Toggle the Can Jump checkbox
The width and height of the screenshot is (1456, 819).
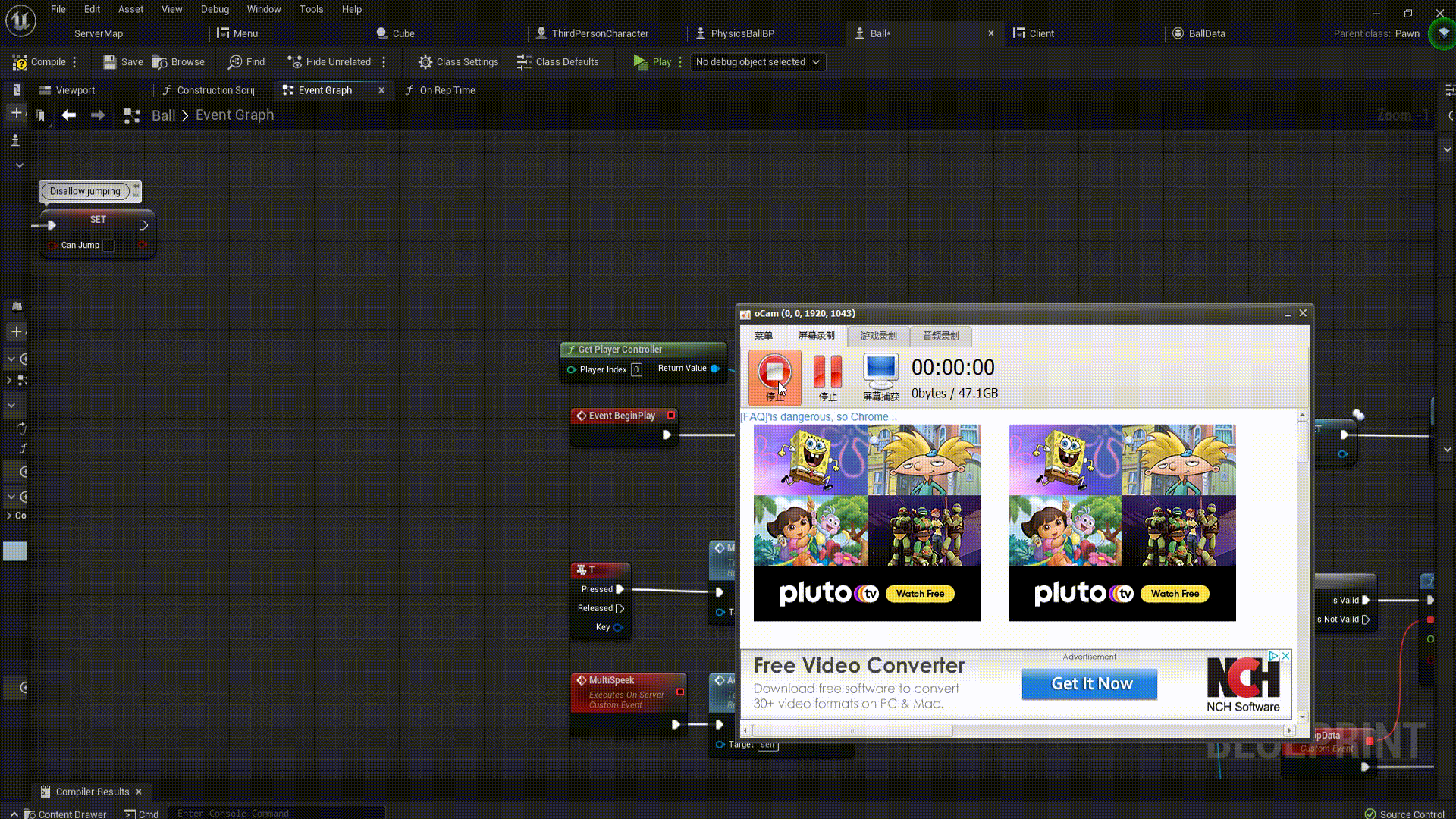pos(108,246)
